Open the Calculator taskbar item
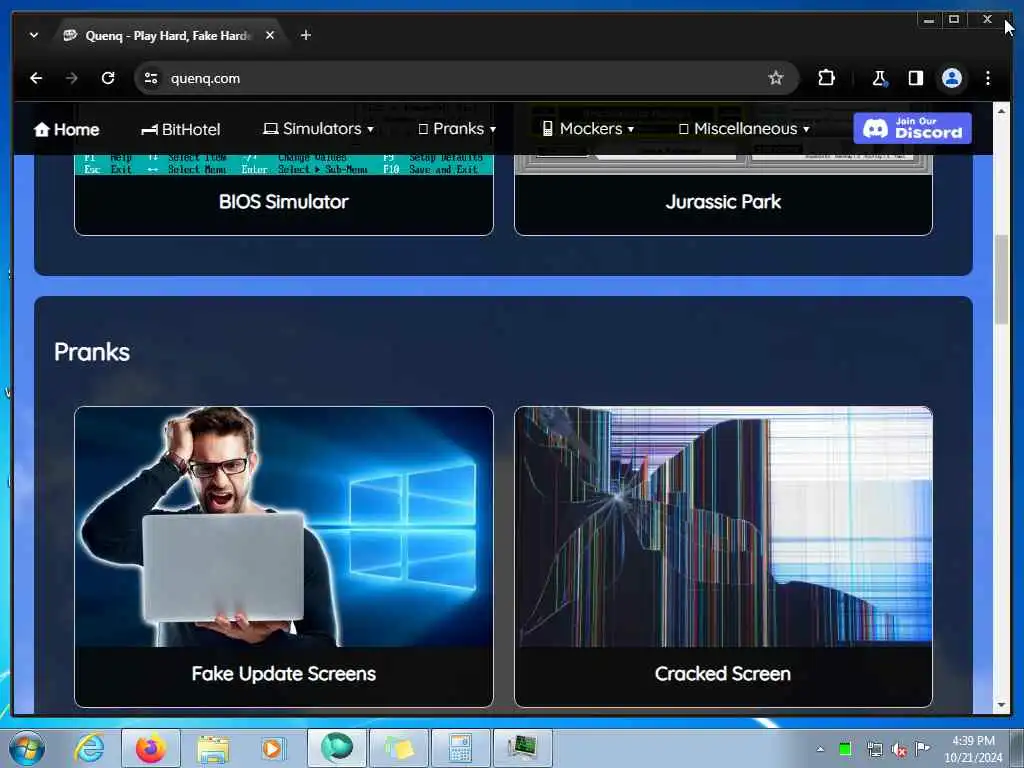The height and width of the screenshot is (768, 1024). 460,748
